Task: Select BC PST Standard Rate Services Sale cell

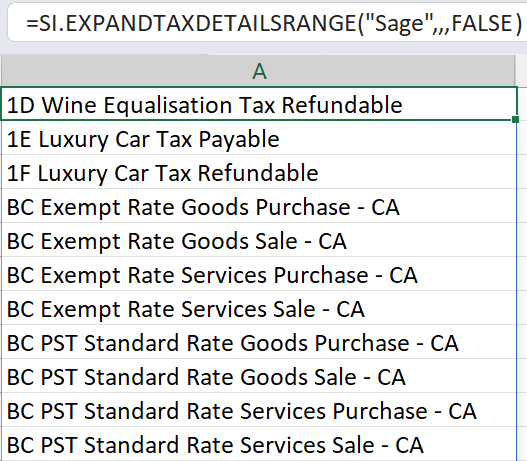Action: pyautogui.click(x=258, y=444)
